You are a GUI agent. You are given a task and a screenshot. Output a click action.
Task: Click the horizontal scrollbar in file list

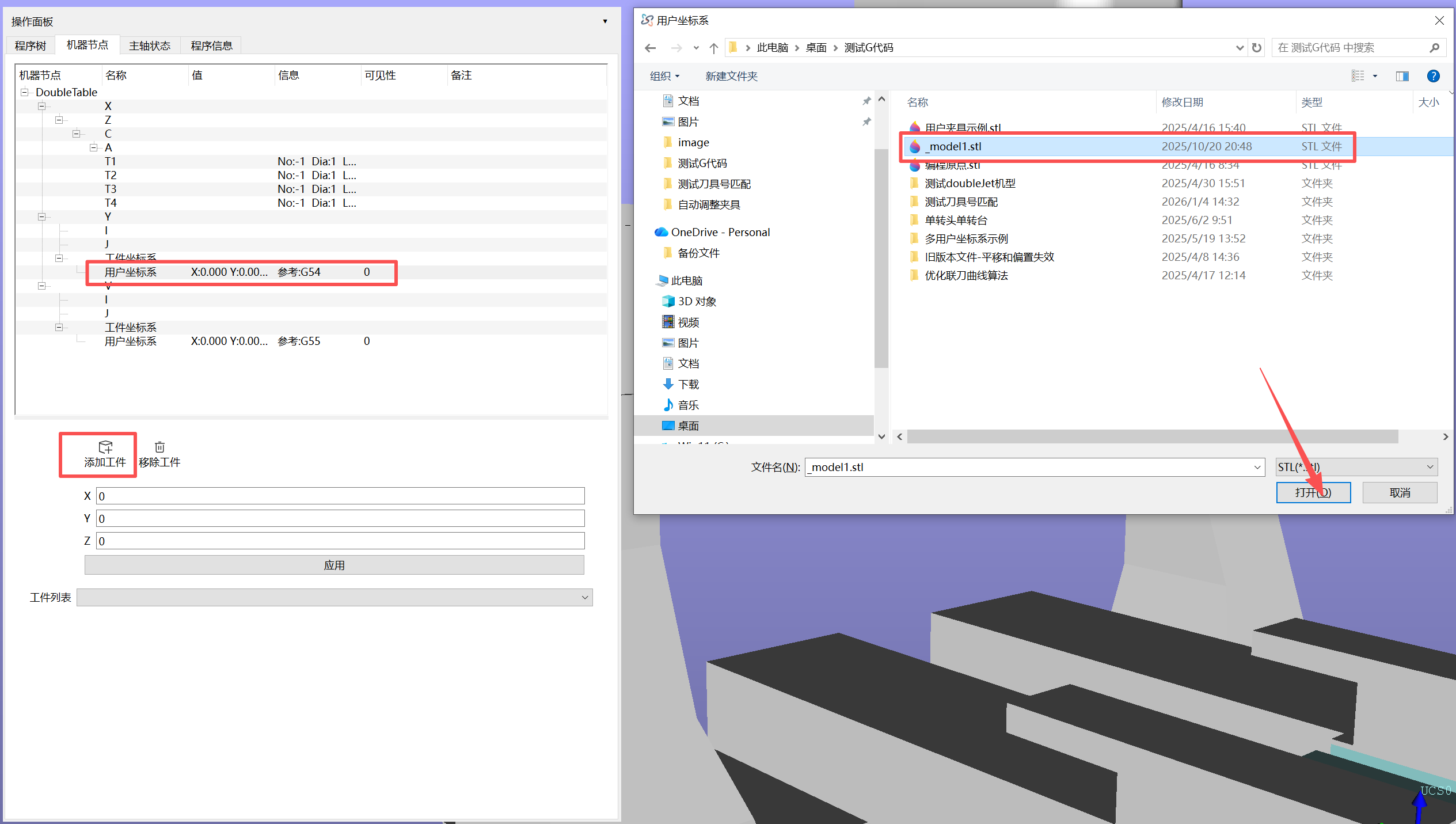coord(1151,437)
